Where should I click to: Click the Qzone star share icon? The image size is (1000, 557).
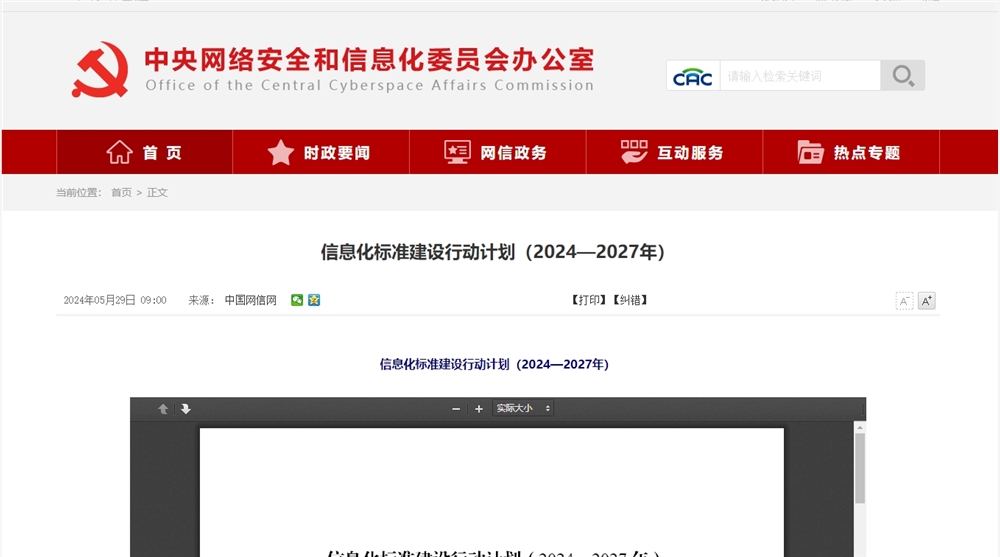[314, 300]
